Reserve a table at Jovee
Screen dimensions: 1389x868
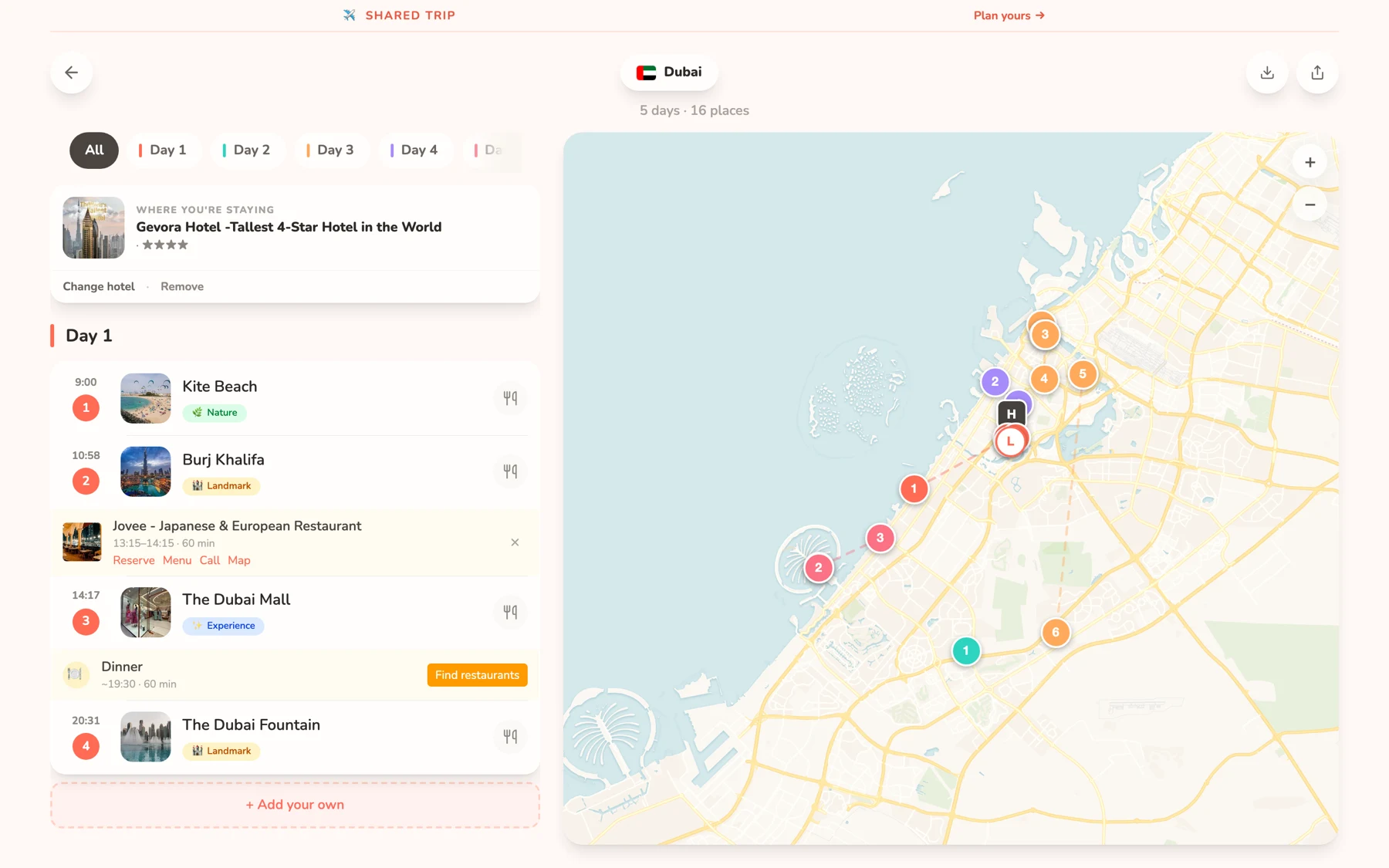point(133,560)
